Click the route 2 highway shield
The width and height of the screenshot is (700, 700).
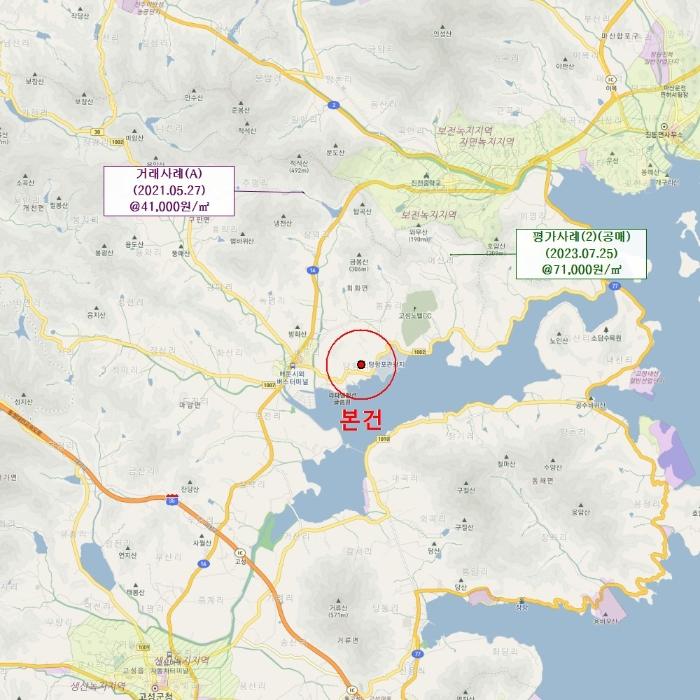coord(333,105)
